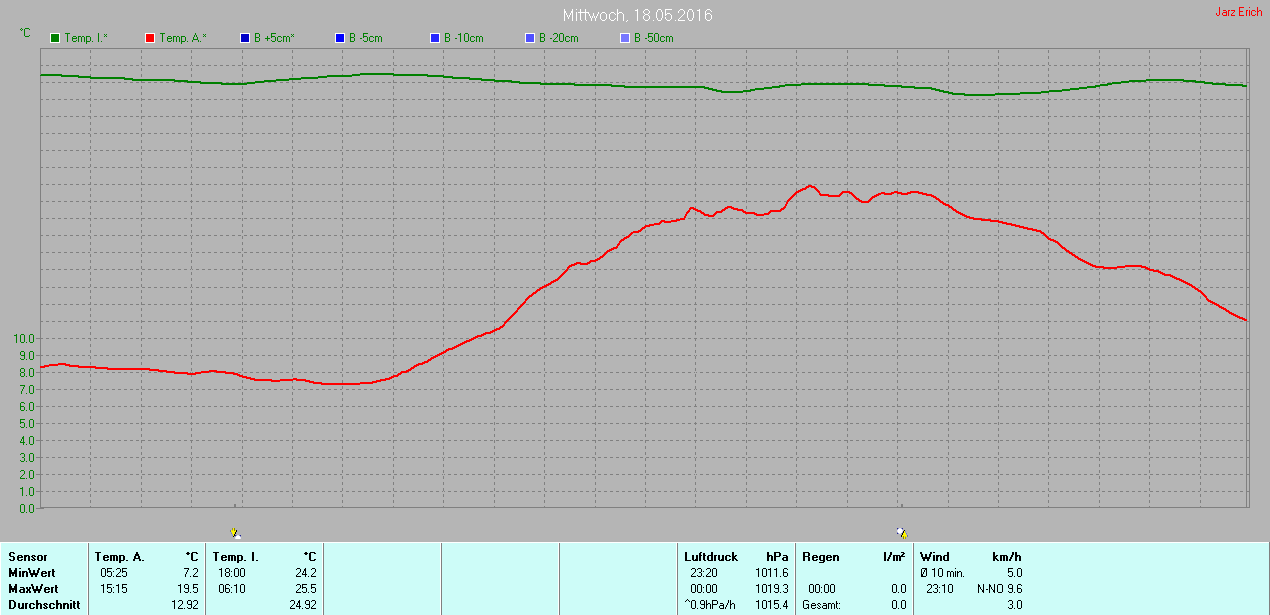
Task: Select the 'B -5cm' legend label
Action: 366,38
